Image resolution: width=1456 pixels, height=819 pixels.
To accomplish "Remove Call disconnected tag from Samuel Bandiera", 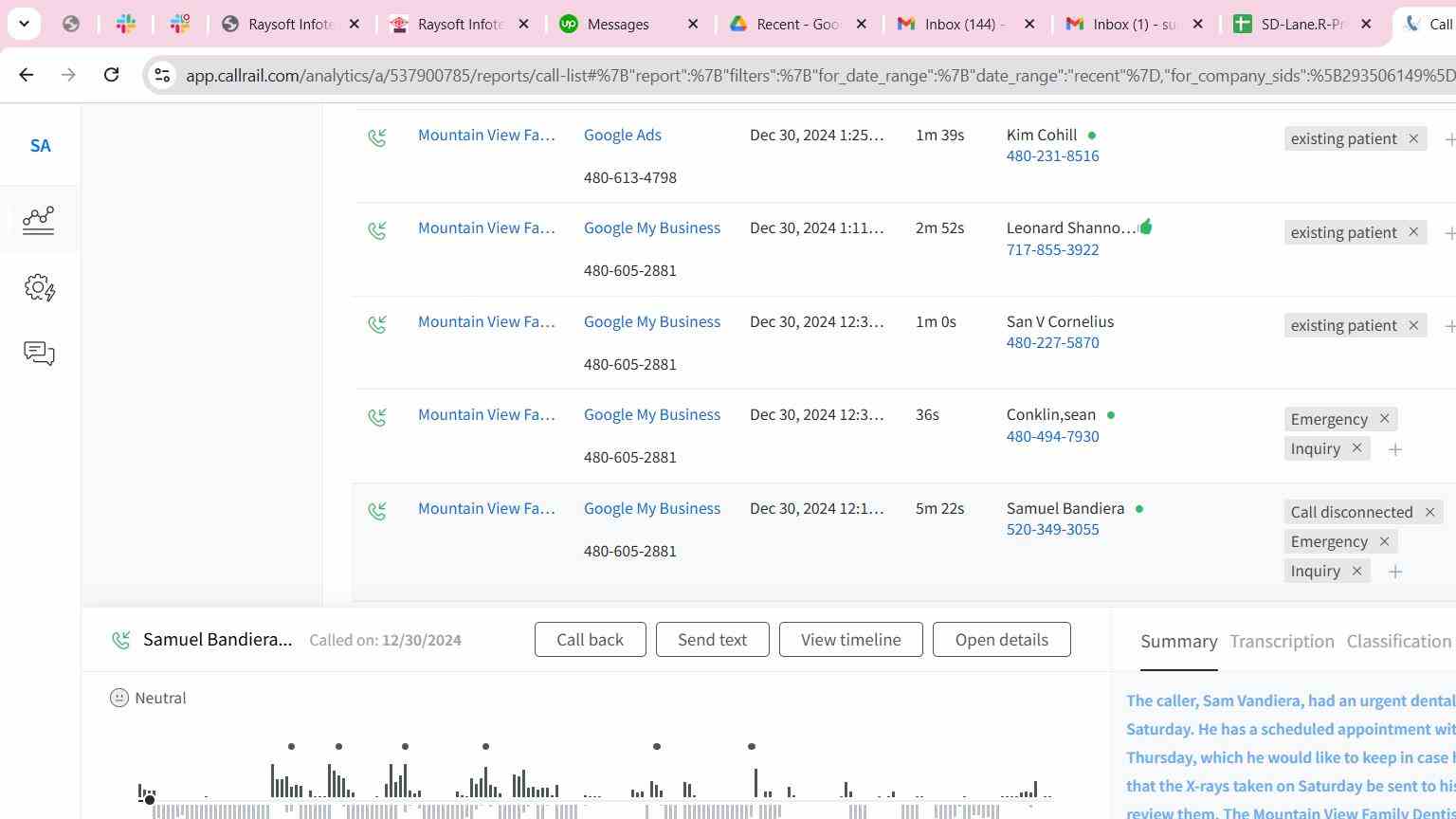I will pyautogui.click(x=1429, y=512).
